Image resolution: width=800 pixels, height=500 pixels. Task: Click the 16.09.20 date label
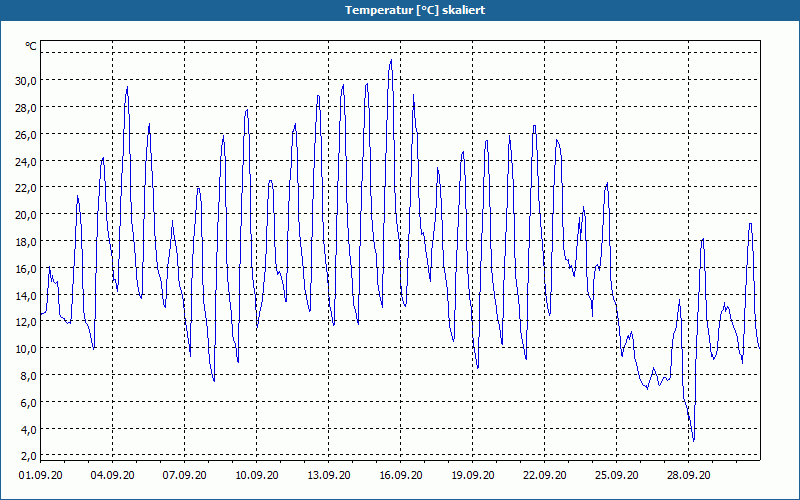400,475
